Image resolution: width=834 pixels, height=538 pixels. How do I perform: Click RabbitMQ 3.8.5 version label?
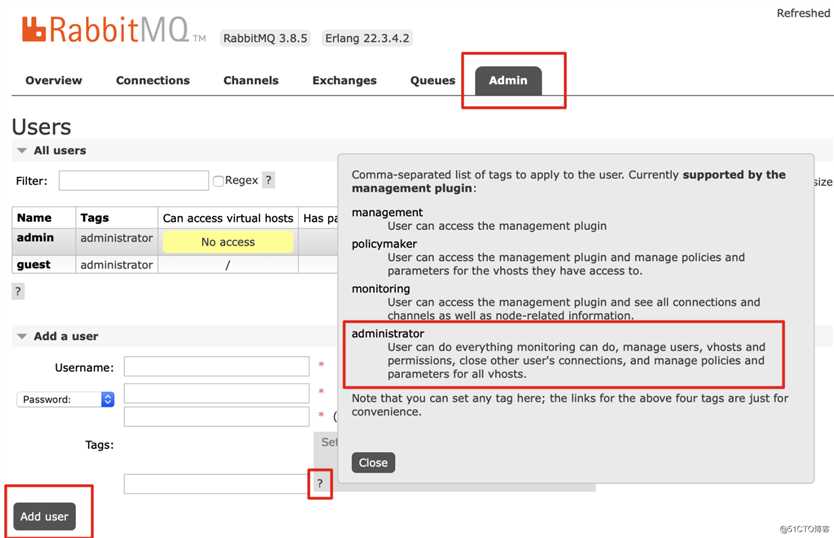pyautogui.click(x=265, y=38)
